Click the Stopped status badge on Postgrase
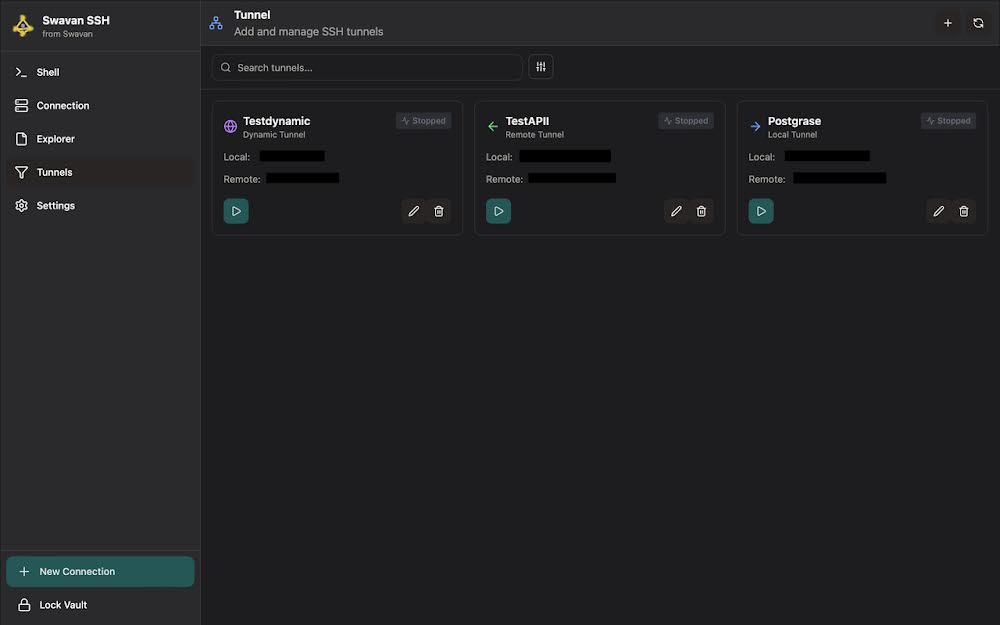The width and height of the screenshot is (1000, 625). coord(948,121)
